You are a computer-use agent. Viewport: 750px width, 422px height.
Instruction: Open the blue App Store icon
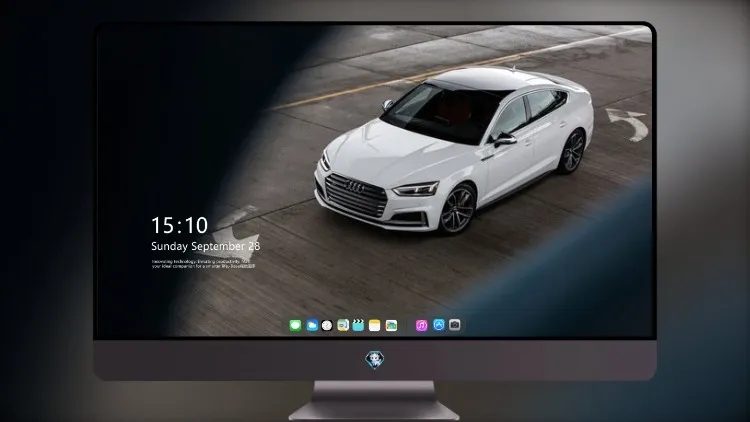(439, 325)
